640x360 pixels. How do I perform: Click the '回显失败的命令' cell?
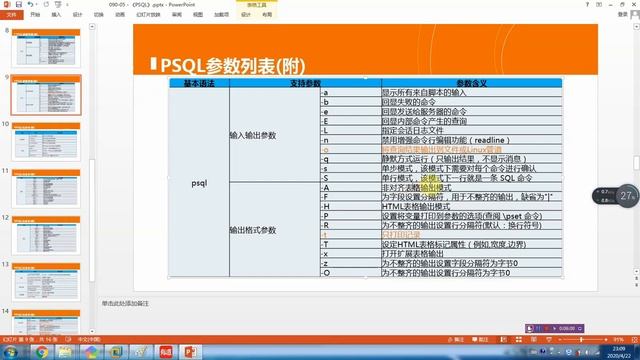(471, 102)
